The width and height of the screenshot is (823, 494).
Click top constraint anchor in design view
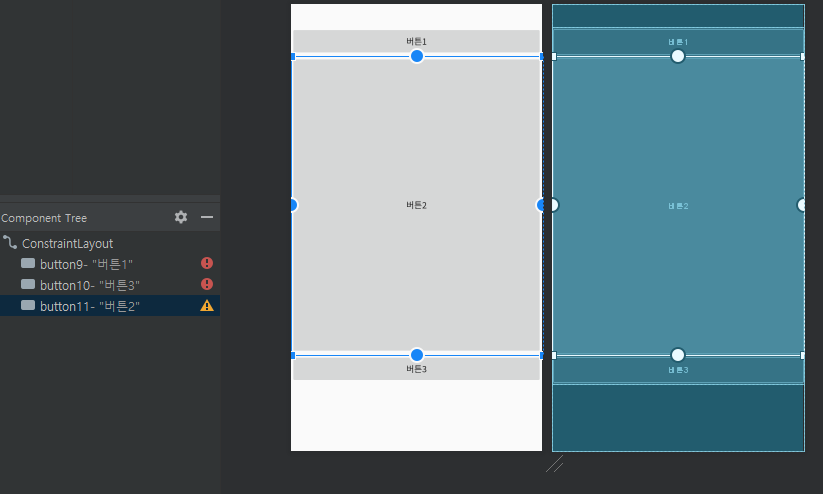pos(417,56)
